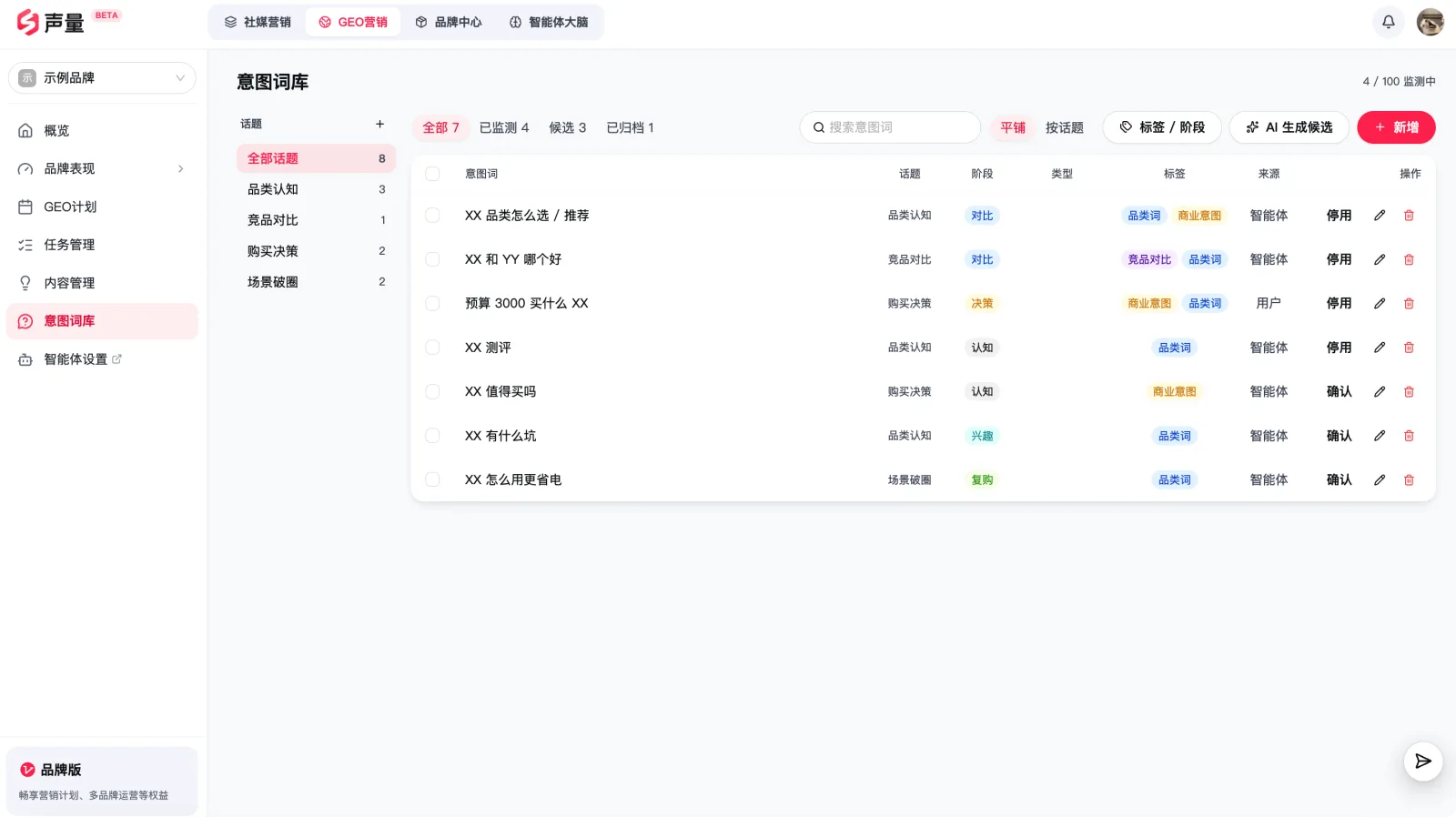Viewport: 1456px width, 817px height.
Task: Select 全部话题 in topic list
Action: 316,158
